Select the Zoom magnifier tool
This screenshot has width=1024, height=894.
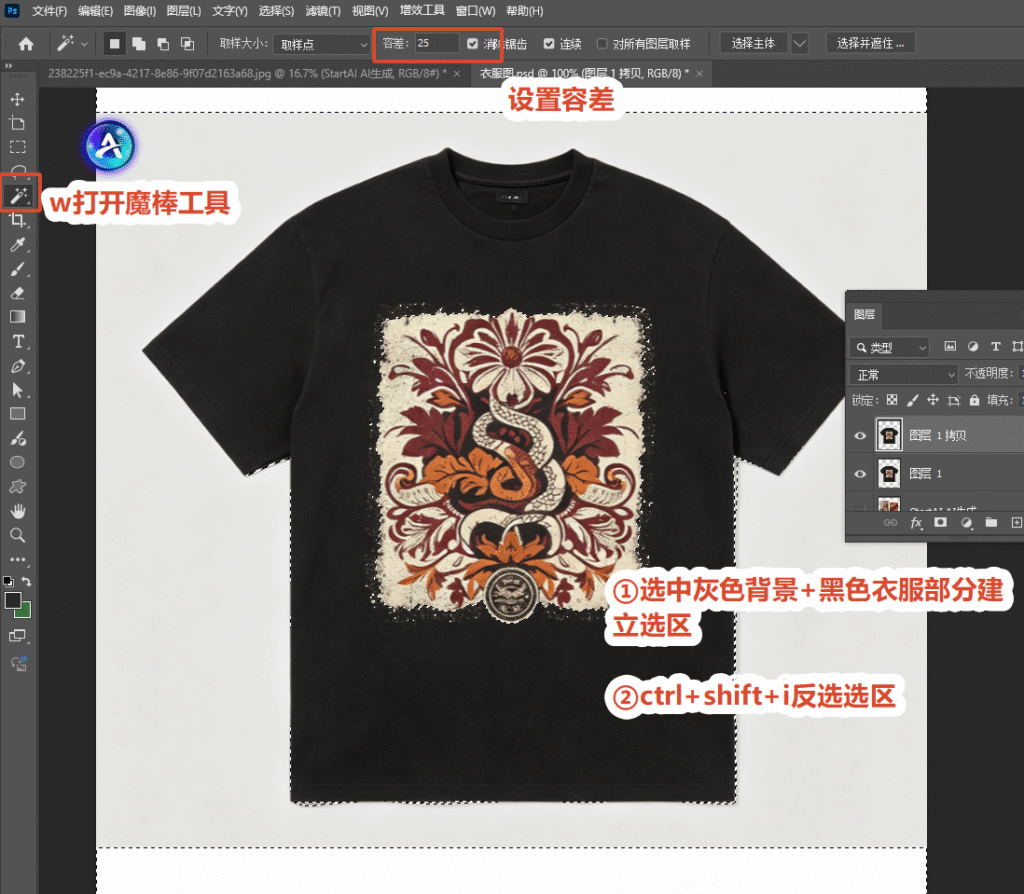[x=18, y=535]
